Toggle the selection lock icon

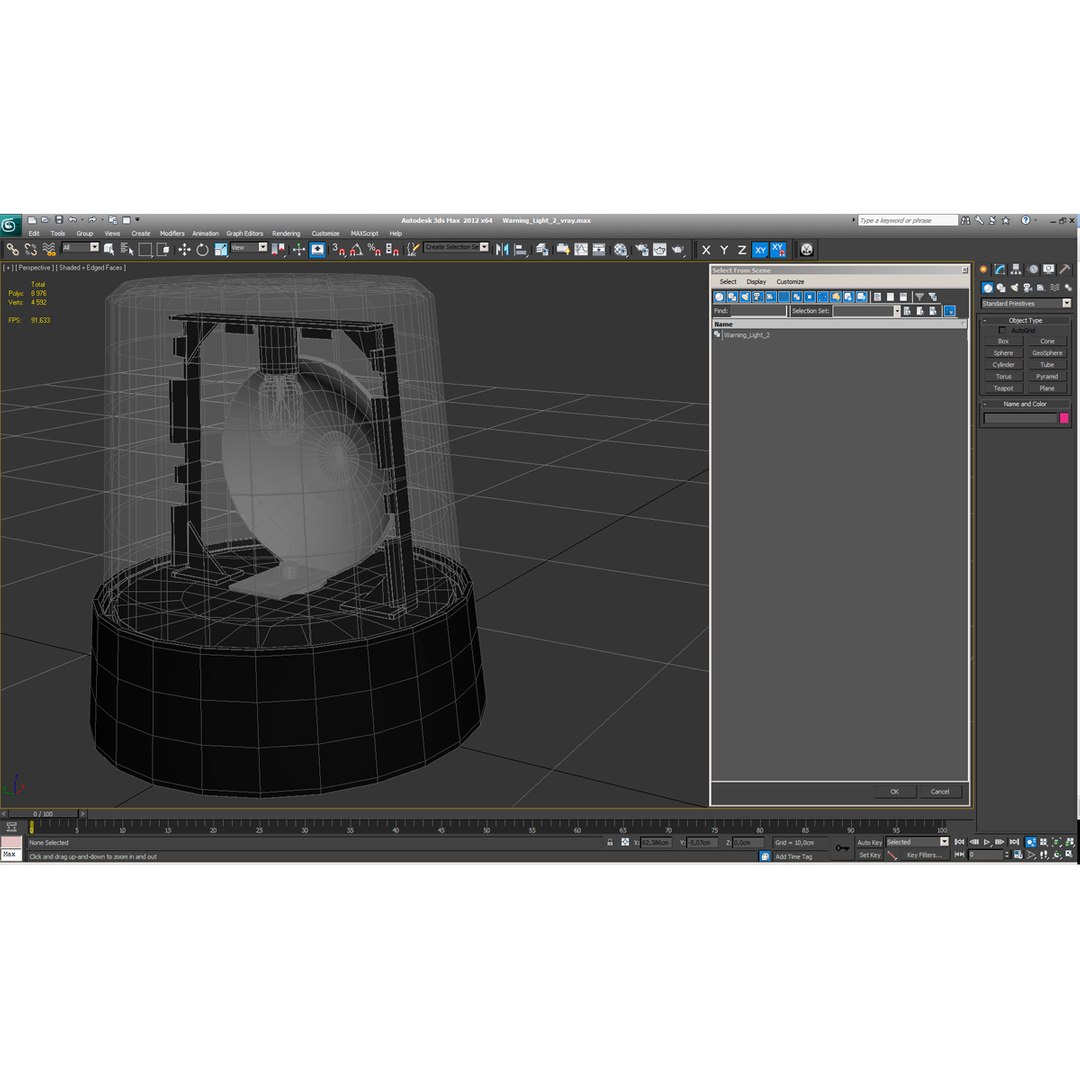[x=610, y=842]
